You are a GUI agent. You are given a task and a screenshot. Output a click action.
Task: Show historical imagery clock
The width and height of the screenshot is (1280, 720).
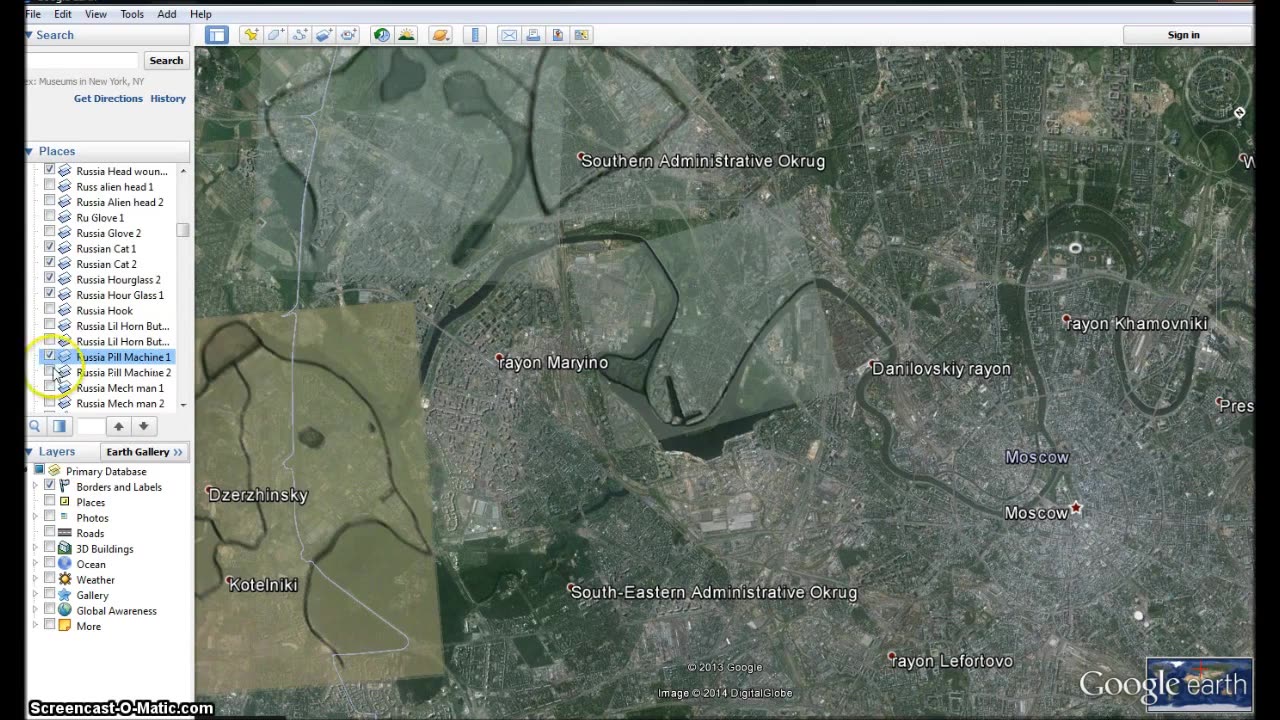point(382,35)
